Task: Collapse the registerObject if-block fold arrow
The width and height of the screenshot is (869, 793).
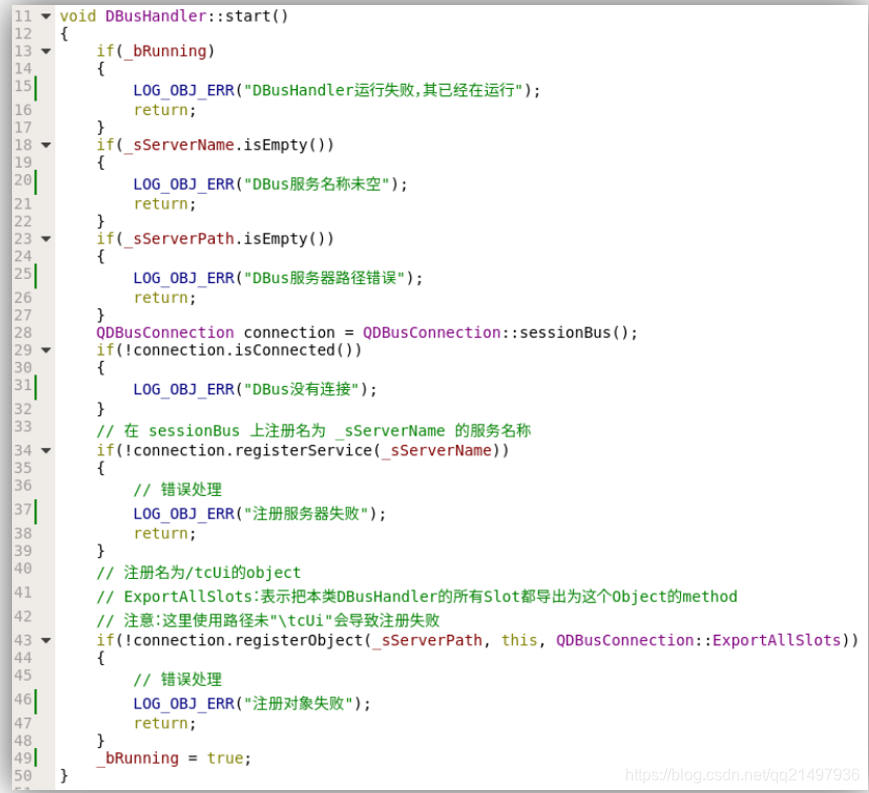Action: pos(46,641)
